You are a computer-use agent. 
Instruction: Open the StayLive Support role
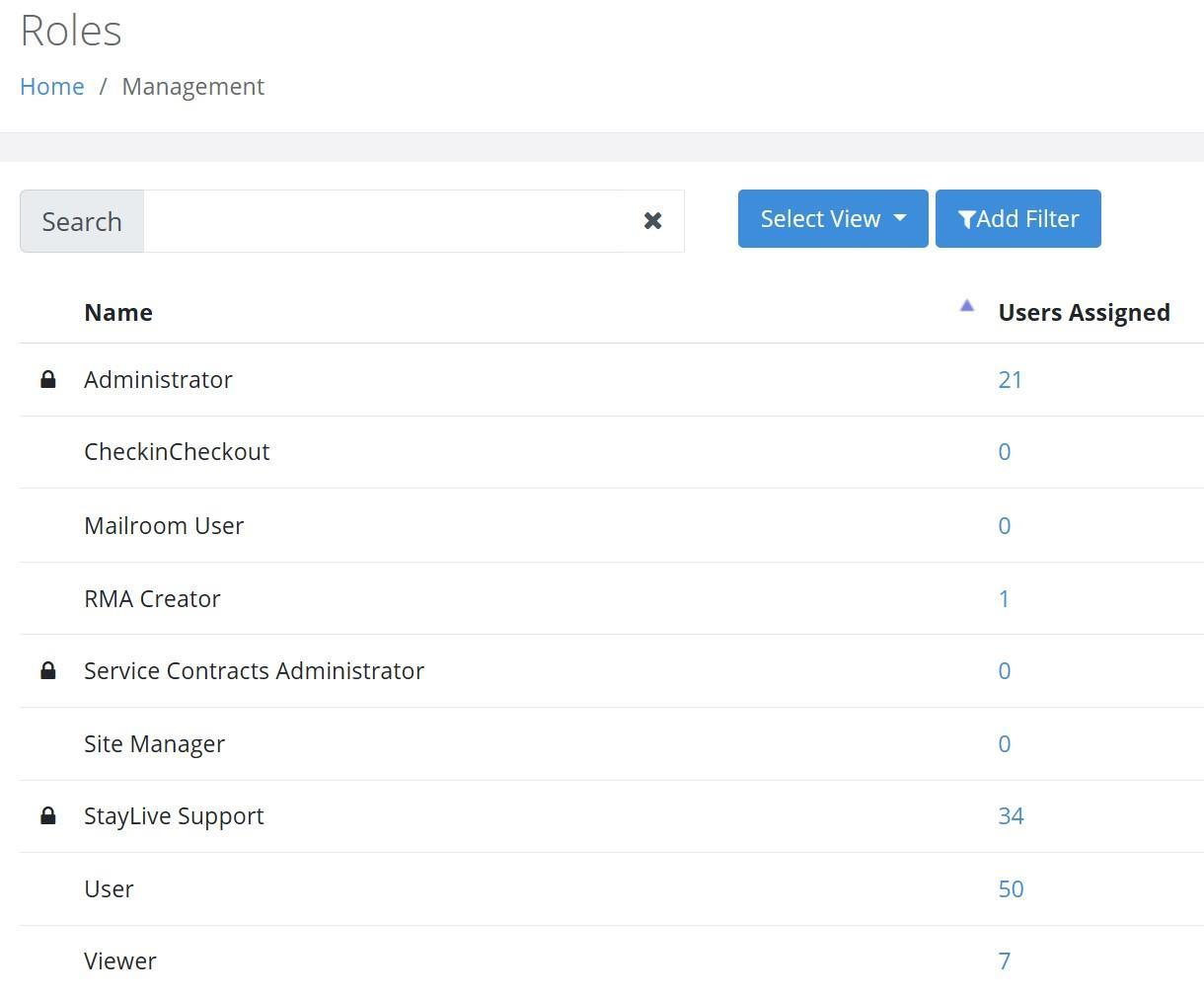174,815
